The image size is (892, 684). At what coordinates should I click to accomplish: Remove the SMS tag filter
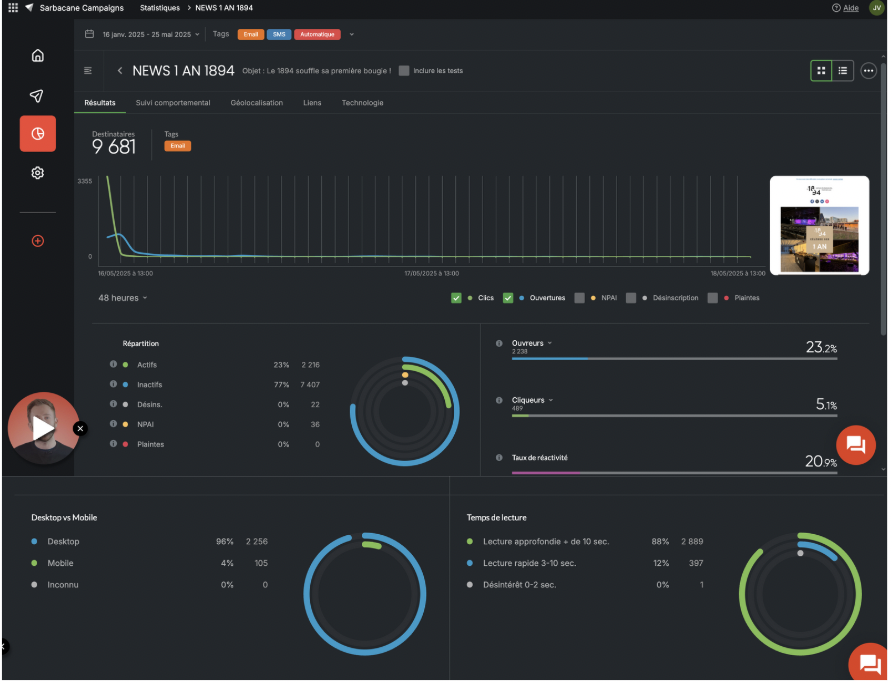(279, 34)
